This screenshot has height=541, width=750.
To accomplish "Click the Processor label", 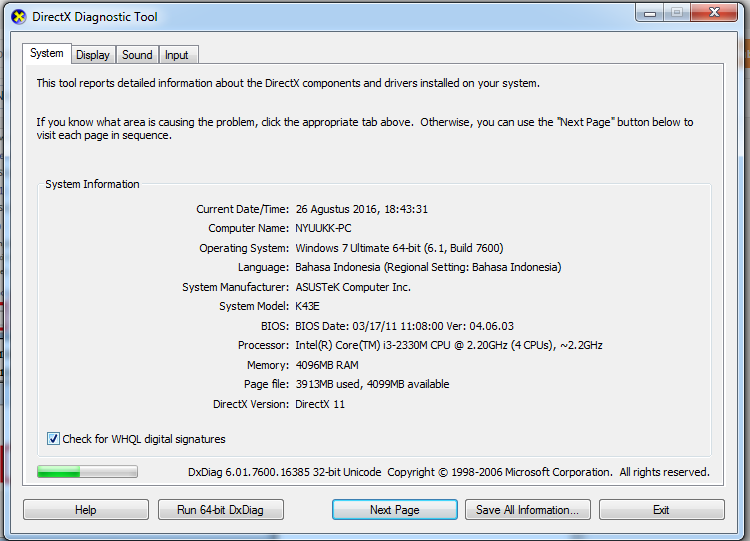I will point(264,345).
